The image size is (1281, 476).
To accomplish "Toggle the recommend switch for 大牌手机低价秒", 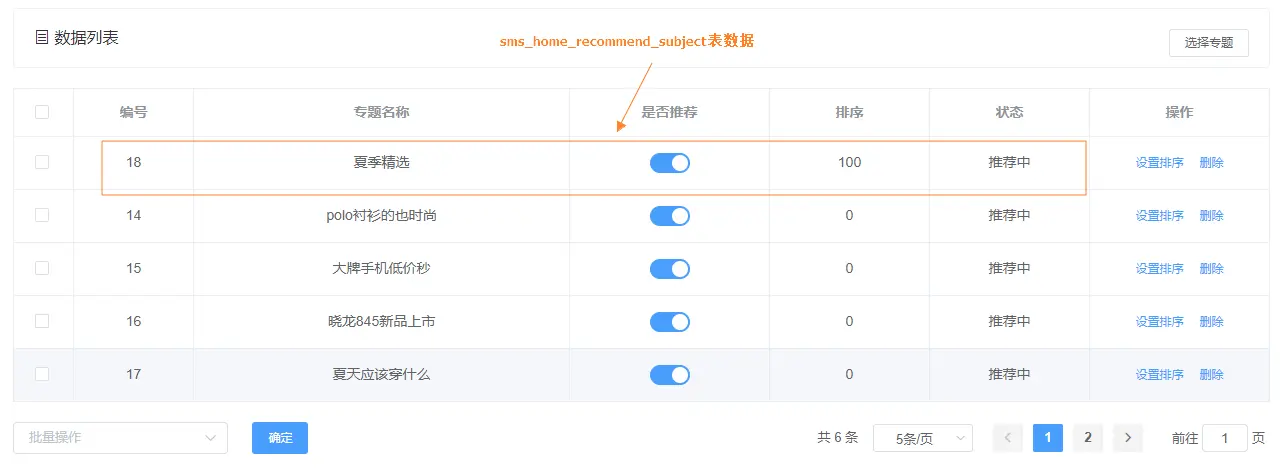I will 669,268.
